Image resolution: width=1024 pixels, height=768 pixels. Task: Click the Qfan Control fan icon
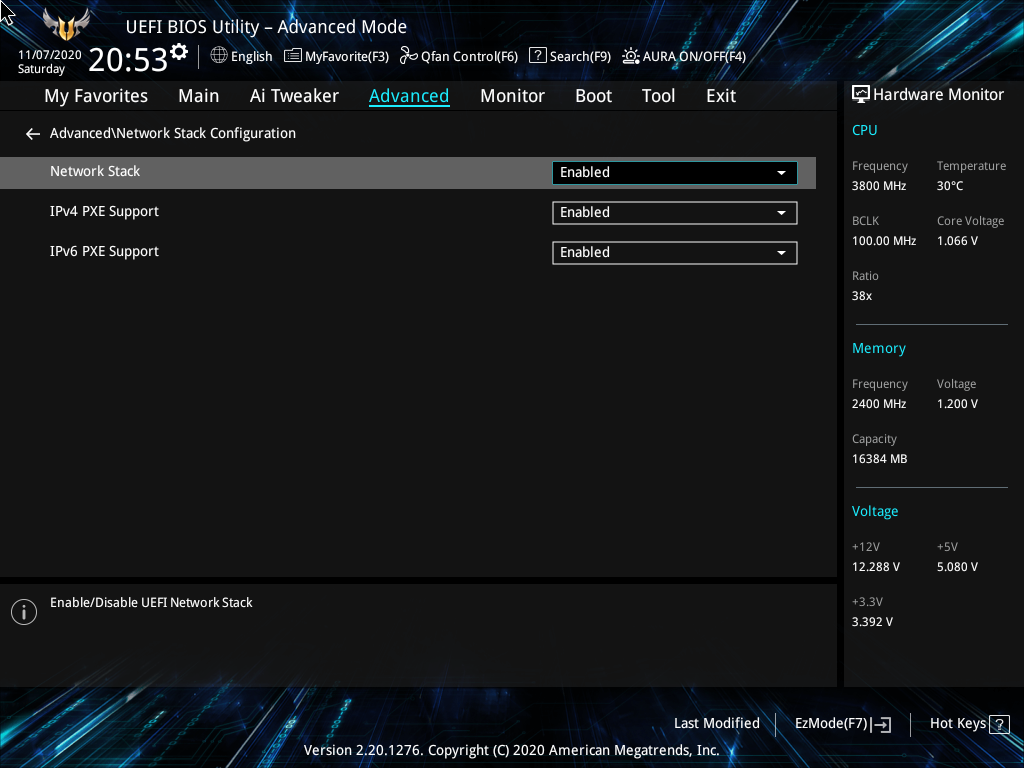pos(409,56)
